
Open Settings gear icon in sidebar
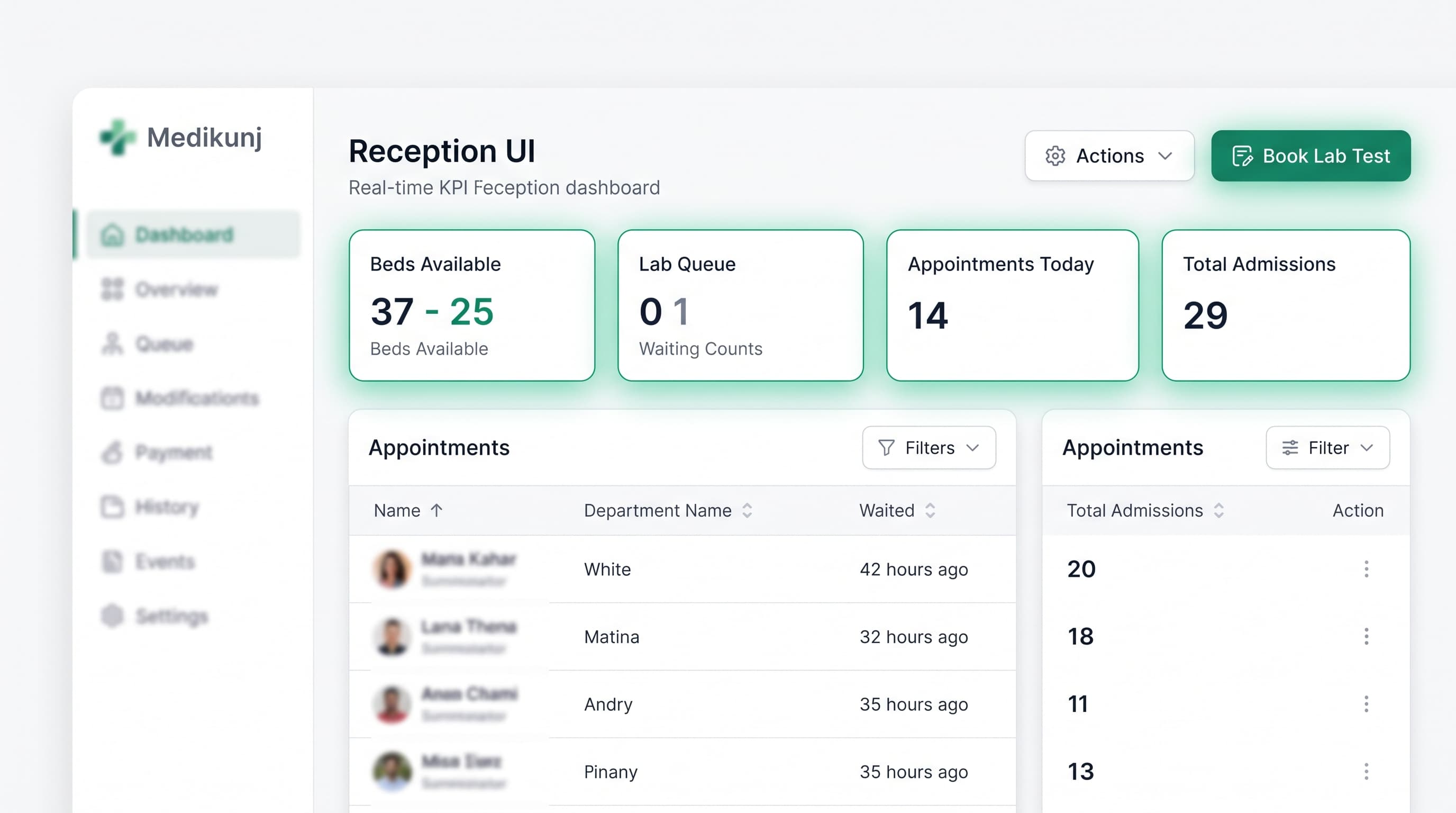[x=112, y=615]
